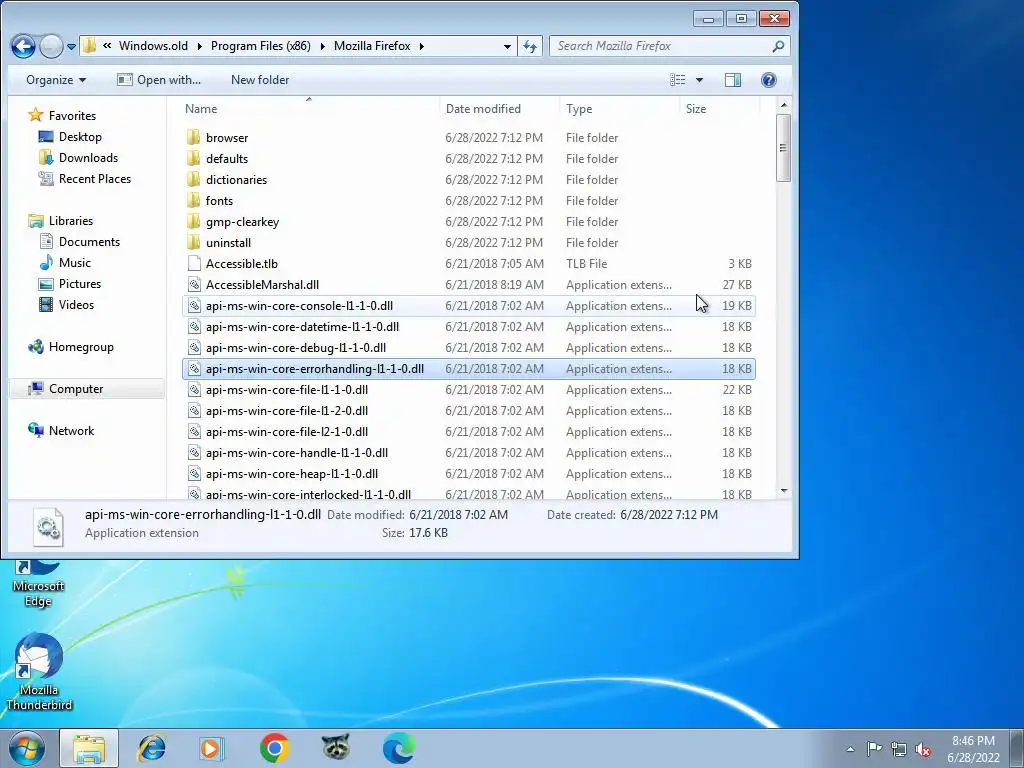Toggle the preview pane icon
Image resolution: width=1024 pixels, height=768 pixels.
pos(733,80)
